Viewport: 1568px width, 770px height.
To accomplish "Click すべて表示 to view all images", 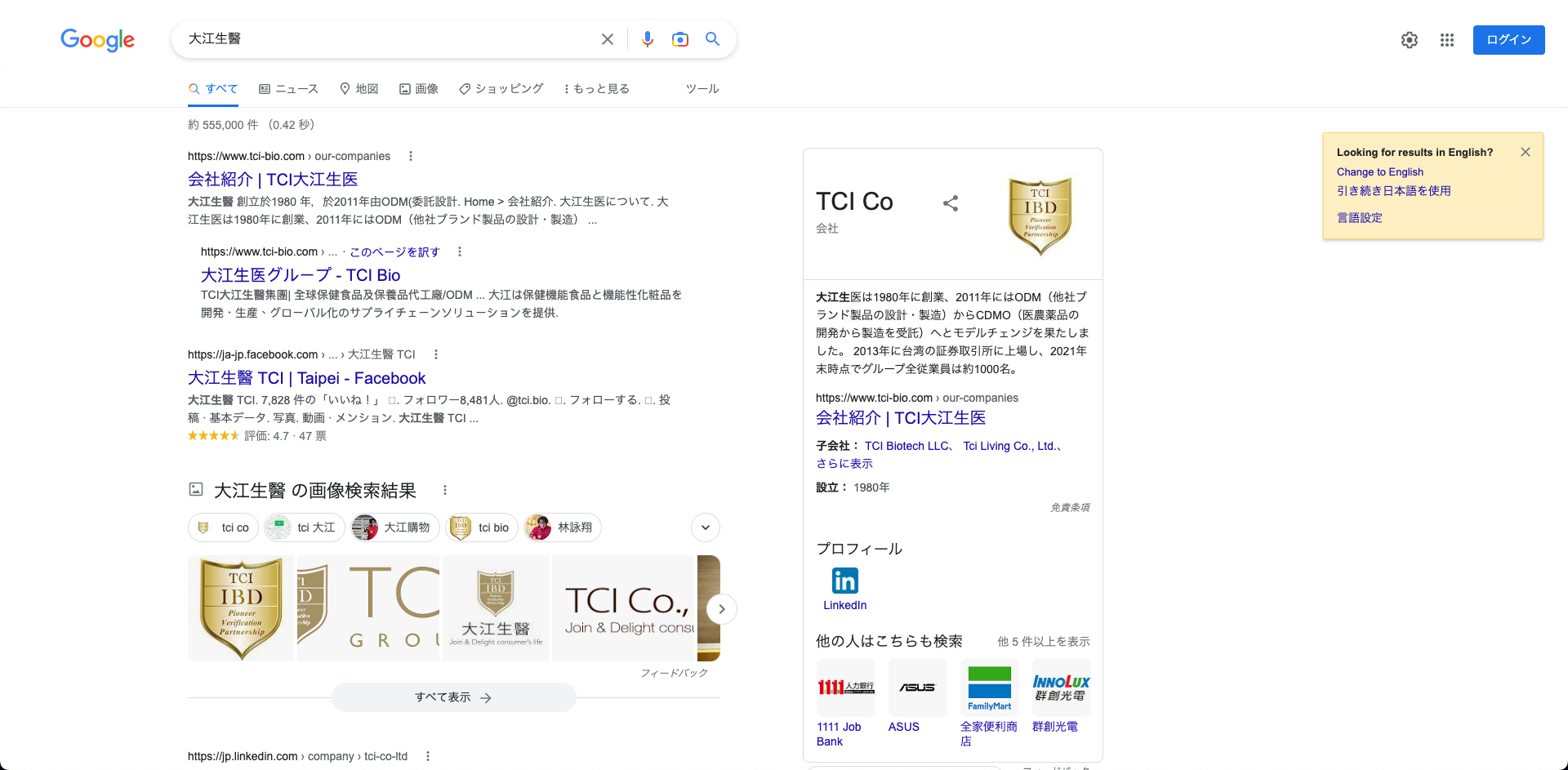I will pos(454,697).
